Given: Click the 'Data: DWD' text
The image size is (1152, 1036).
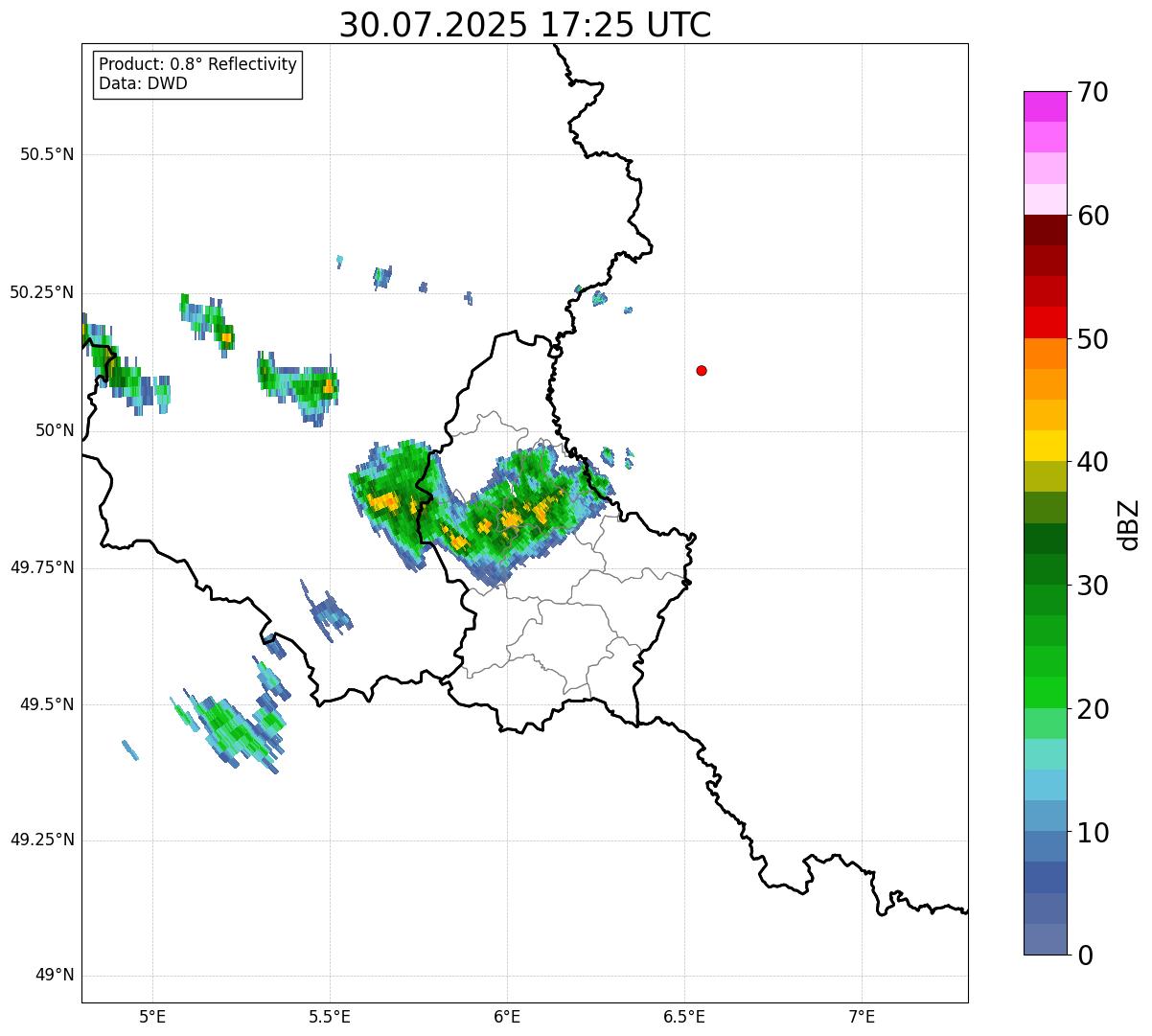Looking at the screenshot, I should 143,83.
